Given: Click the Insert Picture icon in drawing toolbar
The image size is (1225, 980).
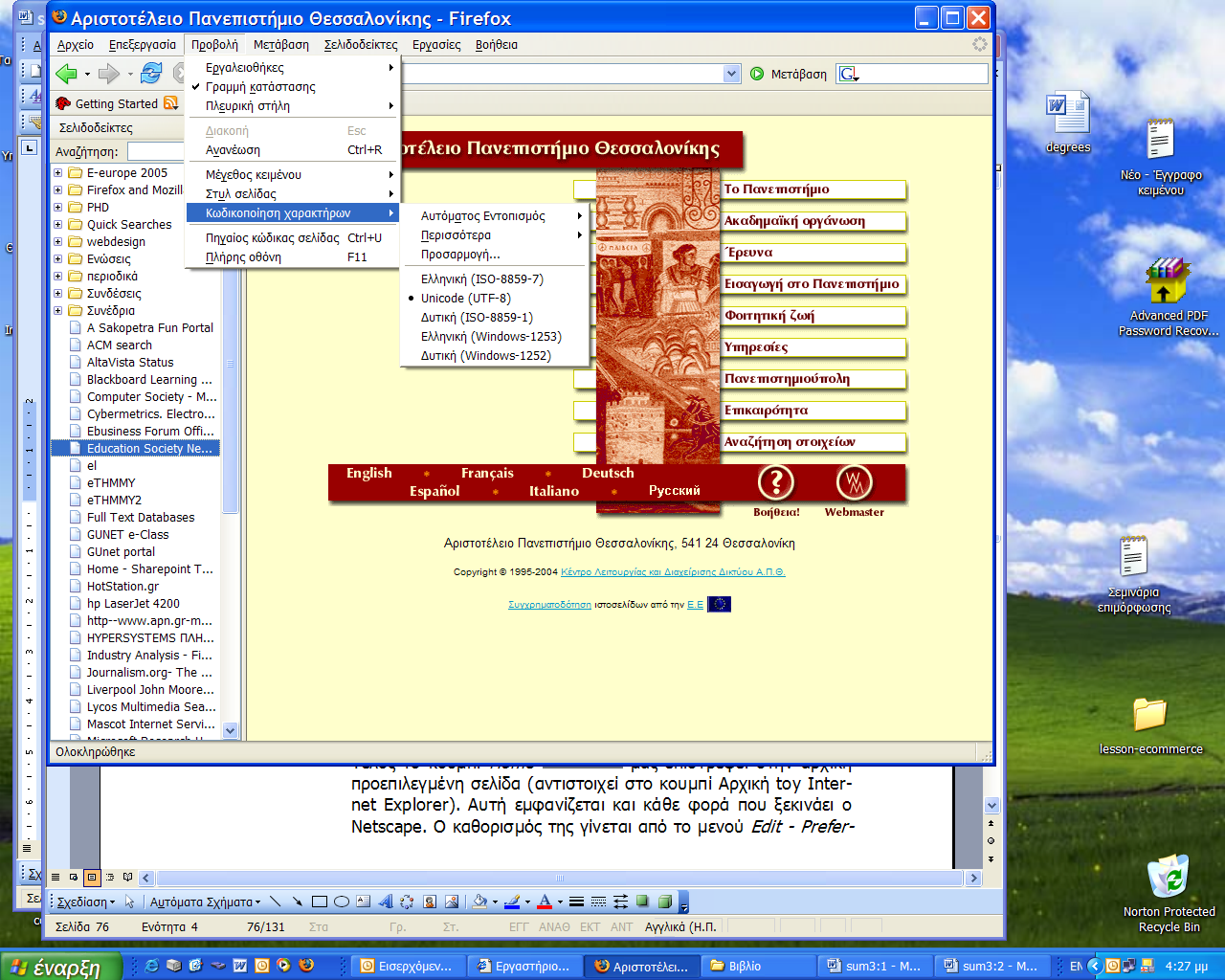Looking at the screenshot, I should coord(451,902).
